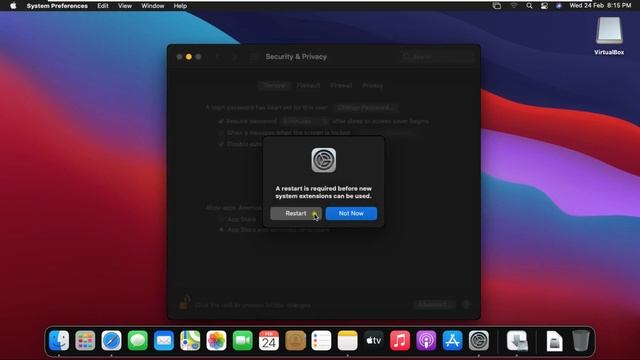Open the Calendar app in the Dock
The height and width of the screenshot is (360, 640).
tap(269, 340)
